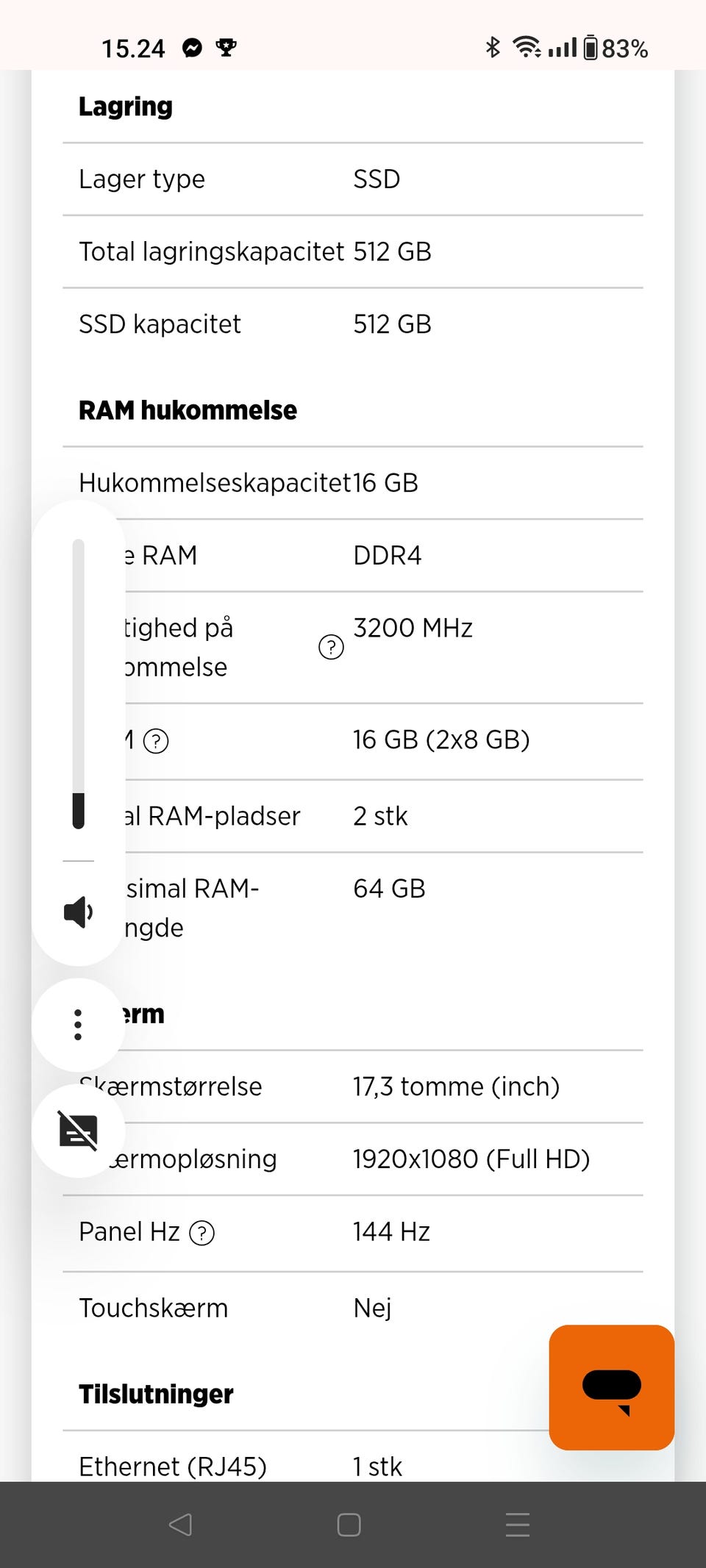Toggle live captions icon

[x=78, y=1131]
